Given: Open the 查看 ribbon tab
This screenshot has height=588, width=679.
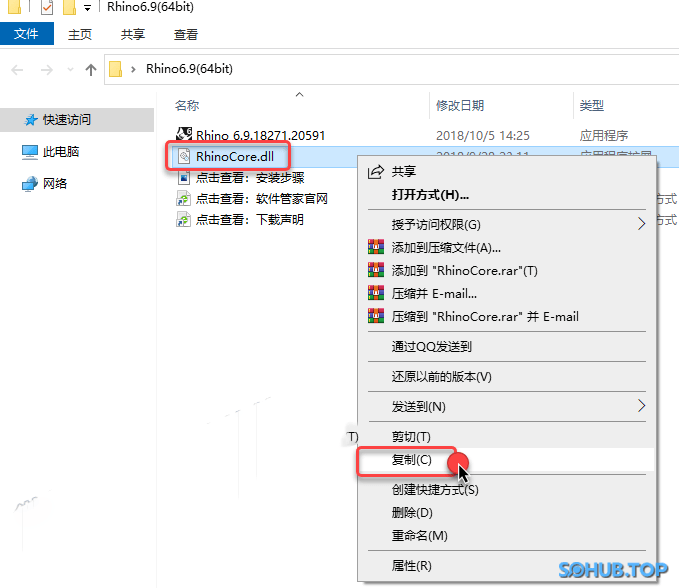Looking at the screenshot, I should pos(186,34).
